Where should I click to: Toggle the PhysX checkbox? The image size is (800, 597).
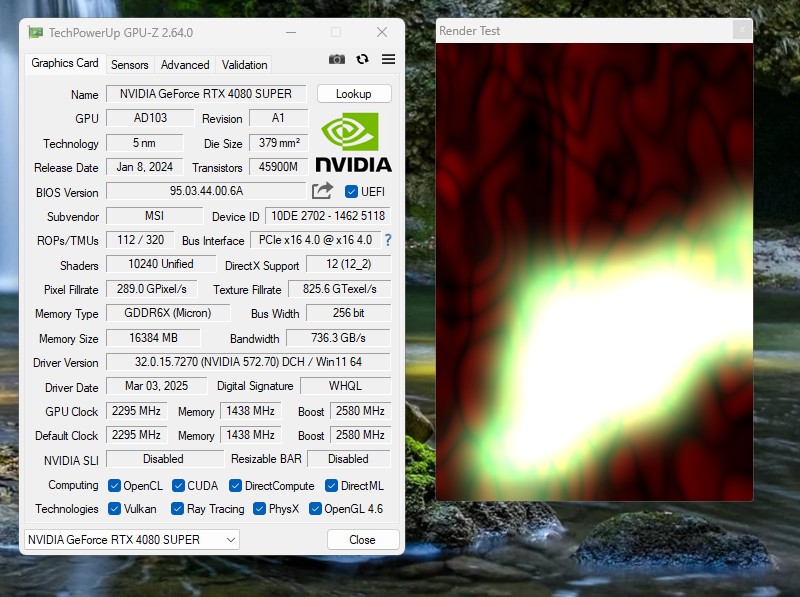tap(259, 509)
